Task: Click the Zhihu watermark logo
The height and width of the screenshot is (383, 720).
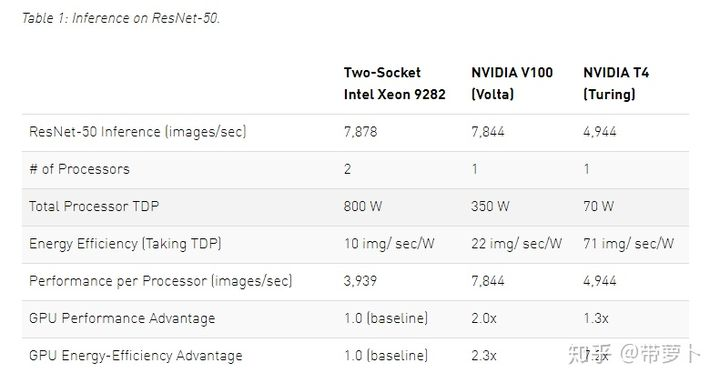Action: coord(590,354)
